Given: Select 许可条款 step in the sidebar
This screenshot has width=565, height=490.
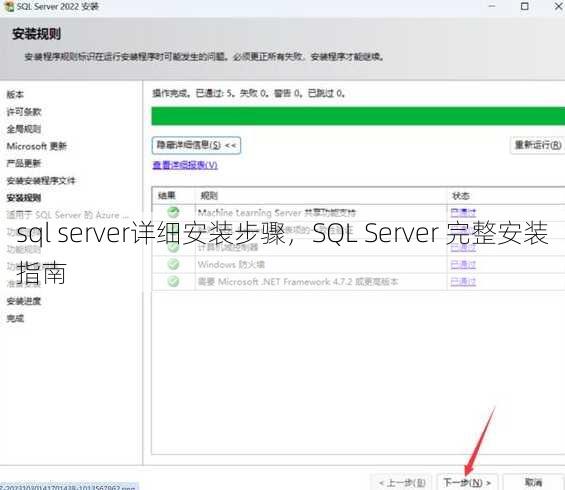Looking at the screenshot, I should coord(24,112).
